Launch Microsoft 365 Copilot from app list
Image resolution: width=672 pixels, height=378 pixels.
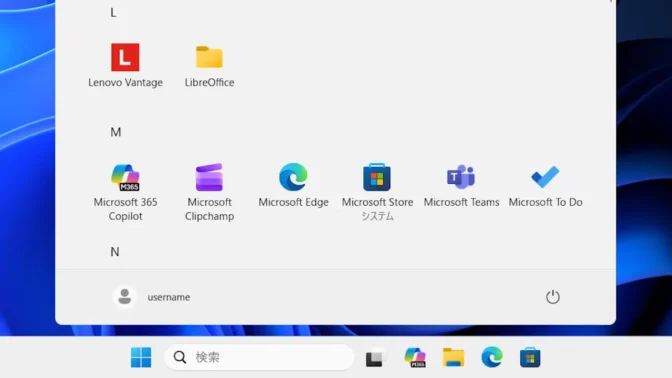click(125, 192)
